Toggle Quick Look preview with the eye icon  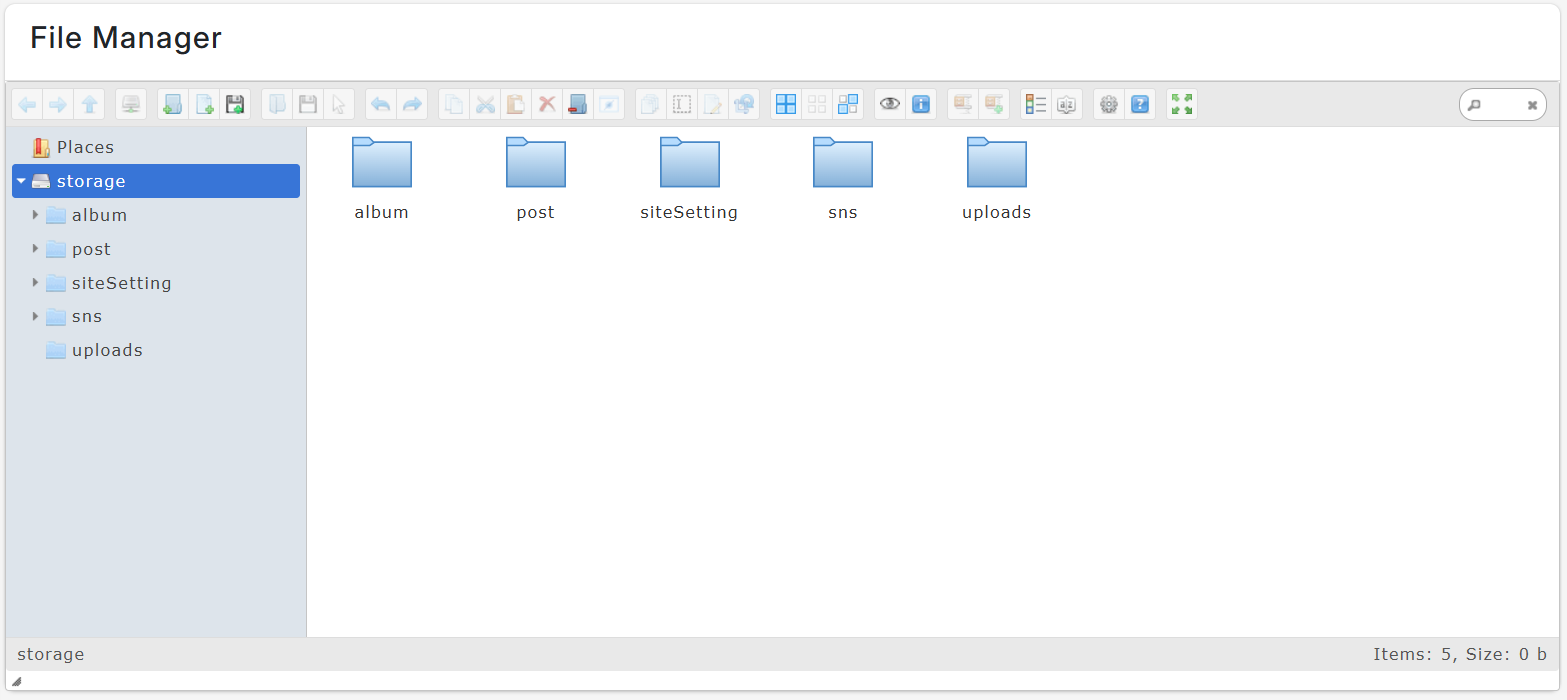(x=890, y=104)
